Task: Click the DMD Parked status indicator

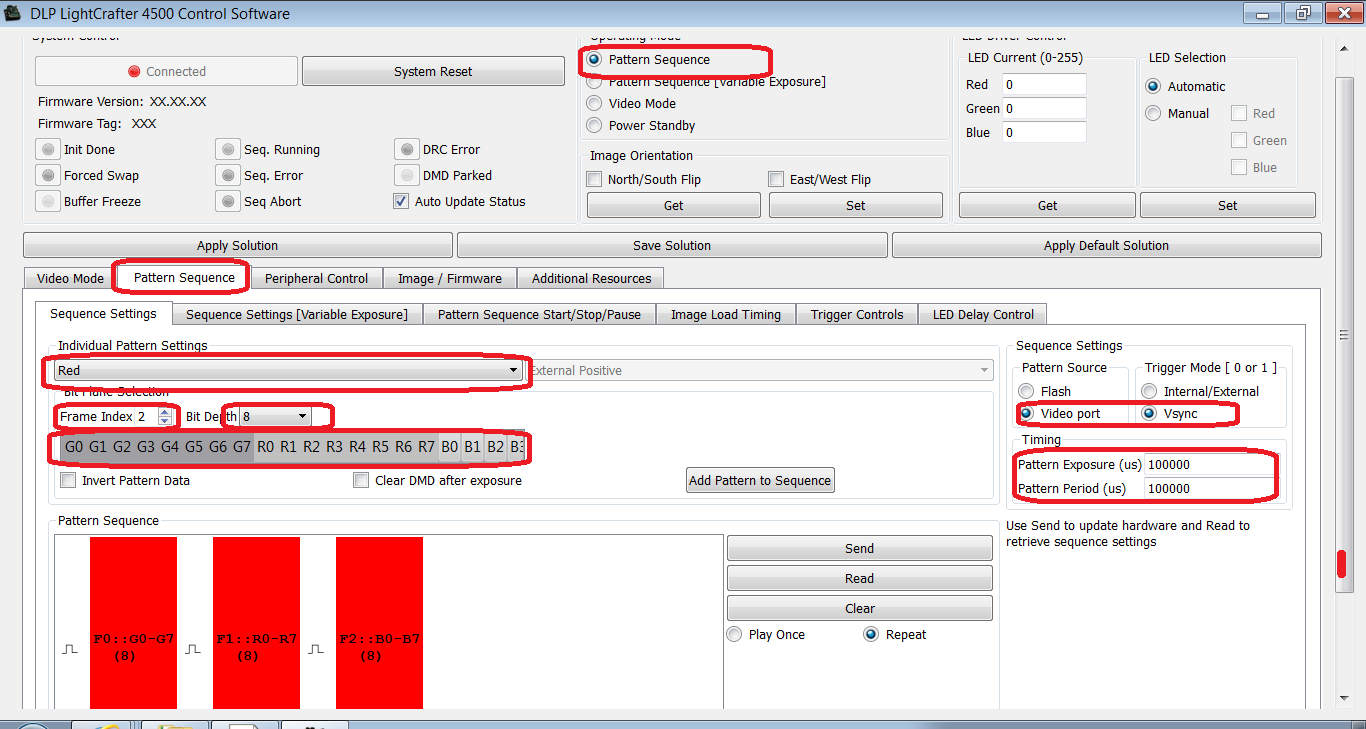Action: pos(406,176)
